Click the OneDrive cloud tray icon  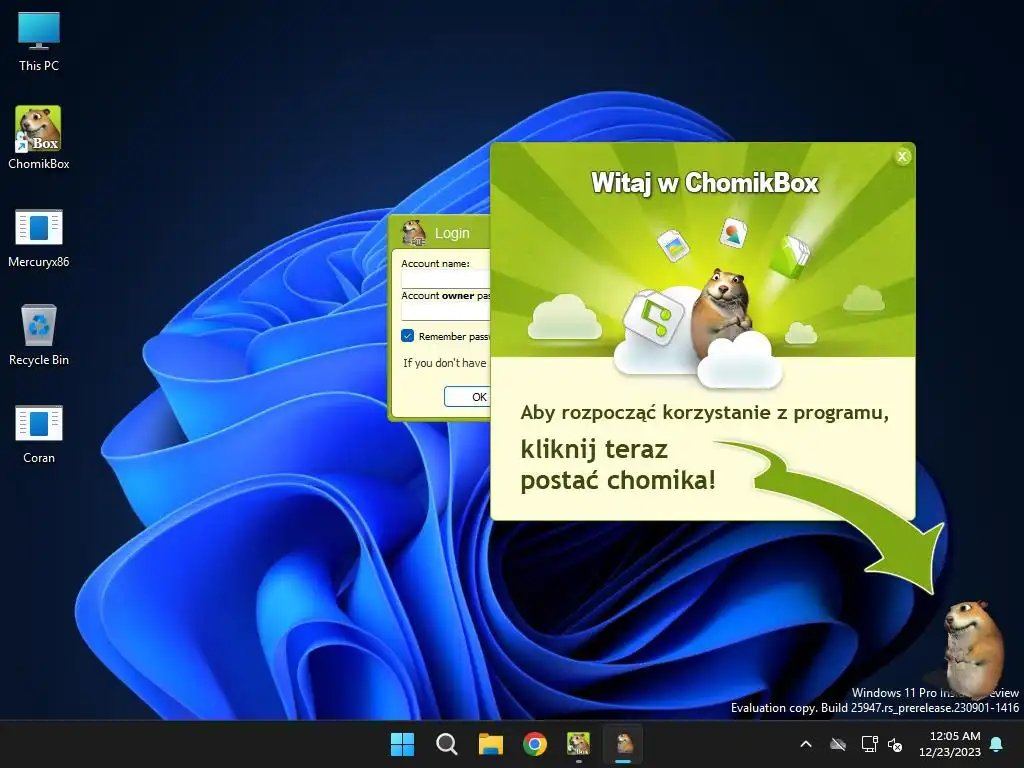[838, 744]
